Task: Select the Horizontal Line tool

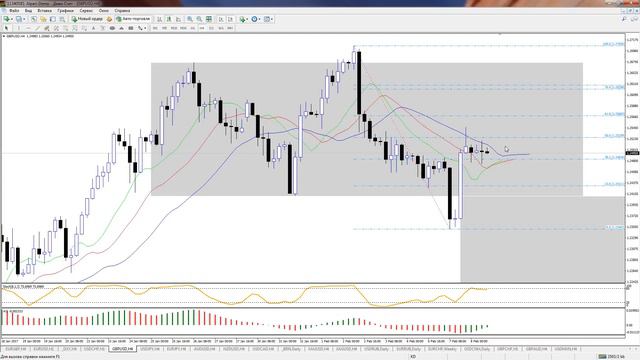Action: [28, 28]
